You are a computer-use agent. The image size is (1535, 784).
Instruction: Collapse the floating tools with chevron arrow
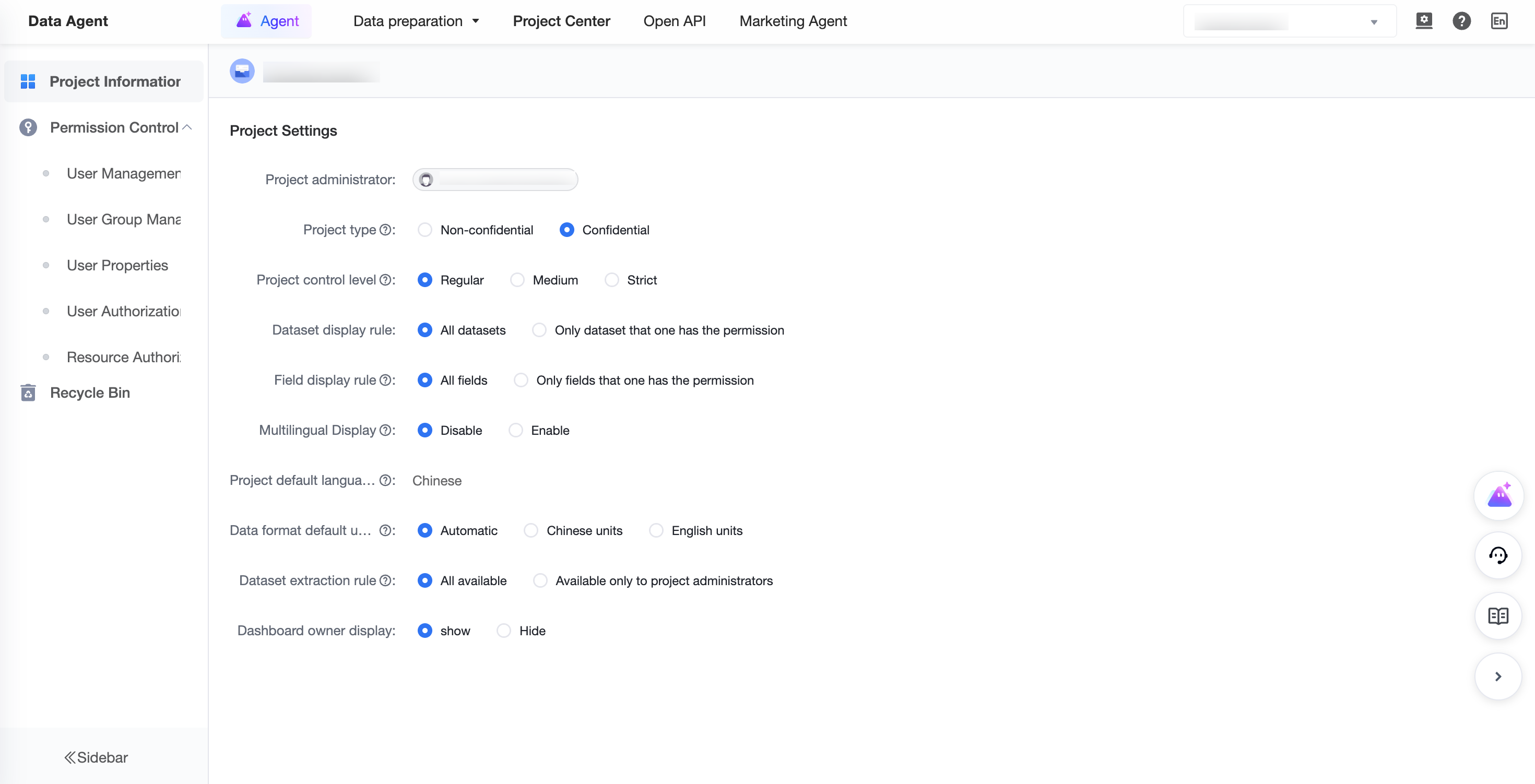click(x=1498, y=676)
